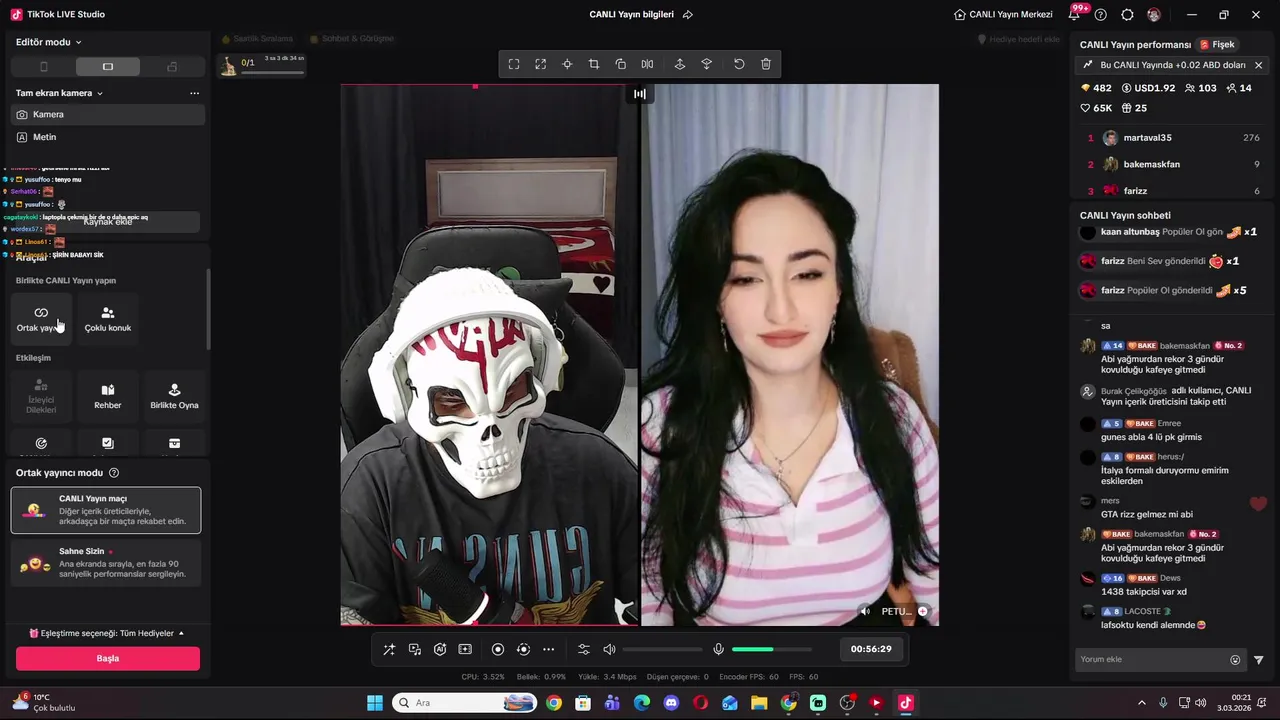Screen dimensions: 1280x720
Task: Click the dashed-circle replay capture icon
Action: click(523, 649)
